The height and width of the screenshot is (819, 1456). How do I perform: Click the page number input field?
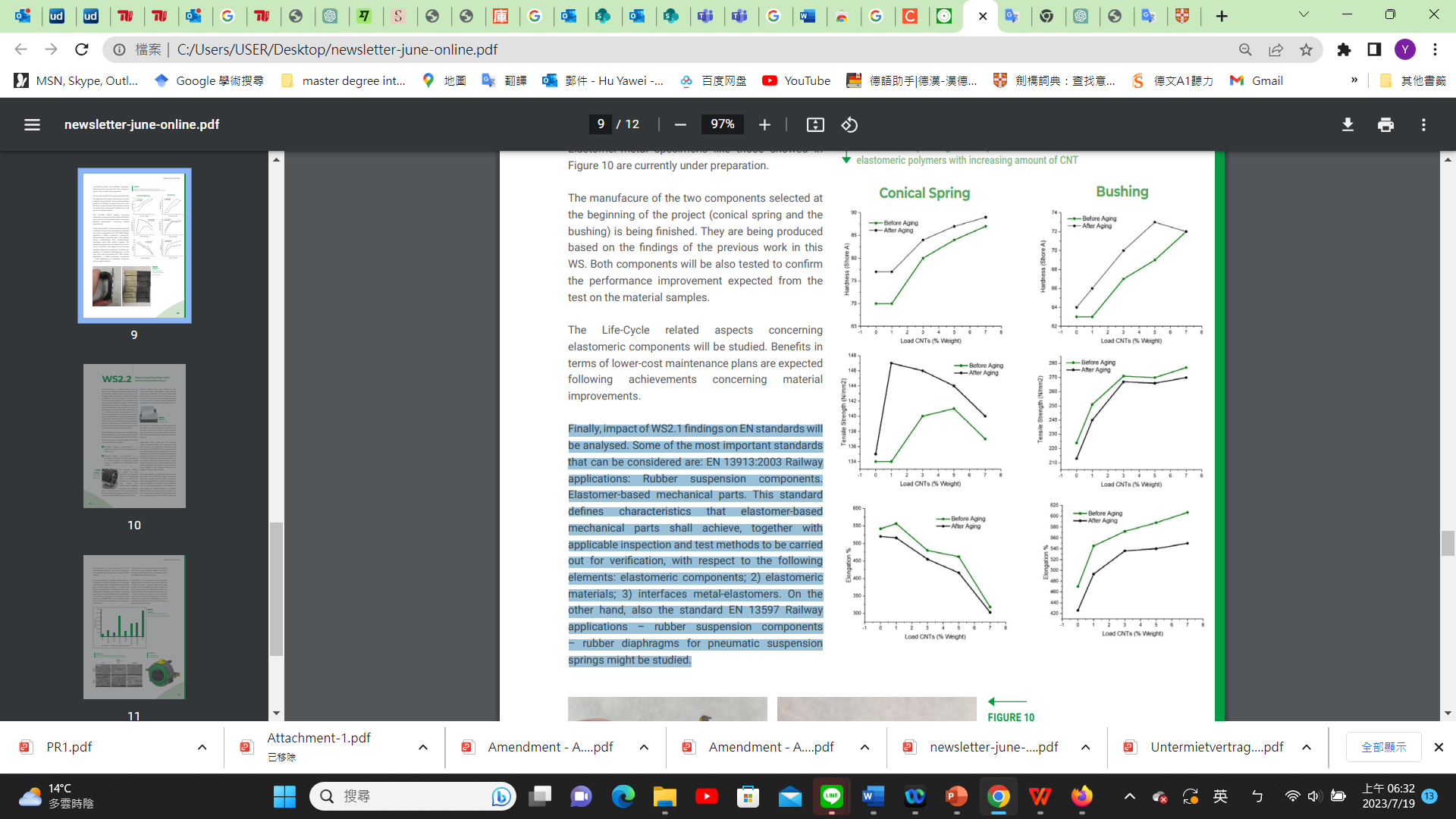pos(601,124)
